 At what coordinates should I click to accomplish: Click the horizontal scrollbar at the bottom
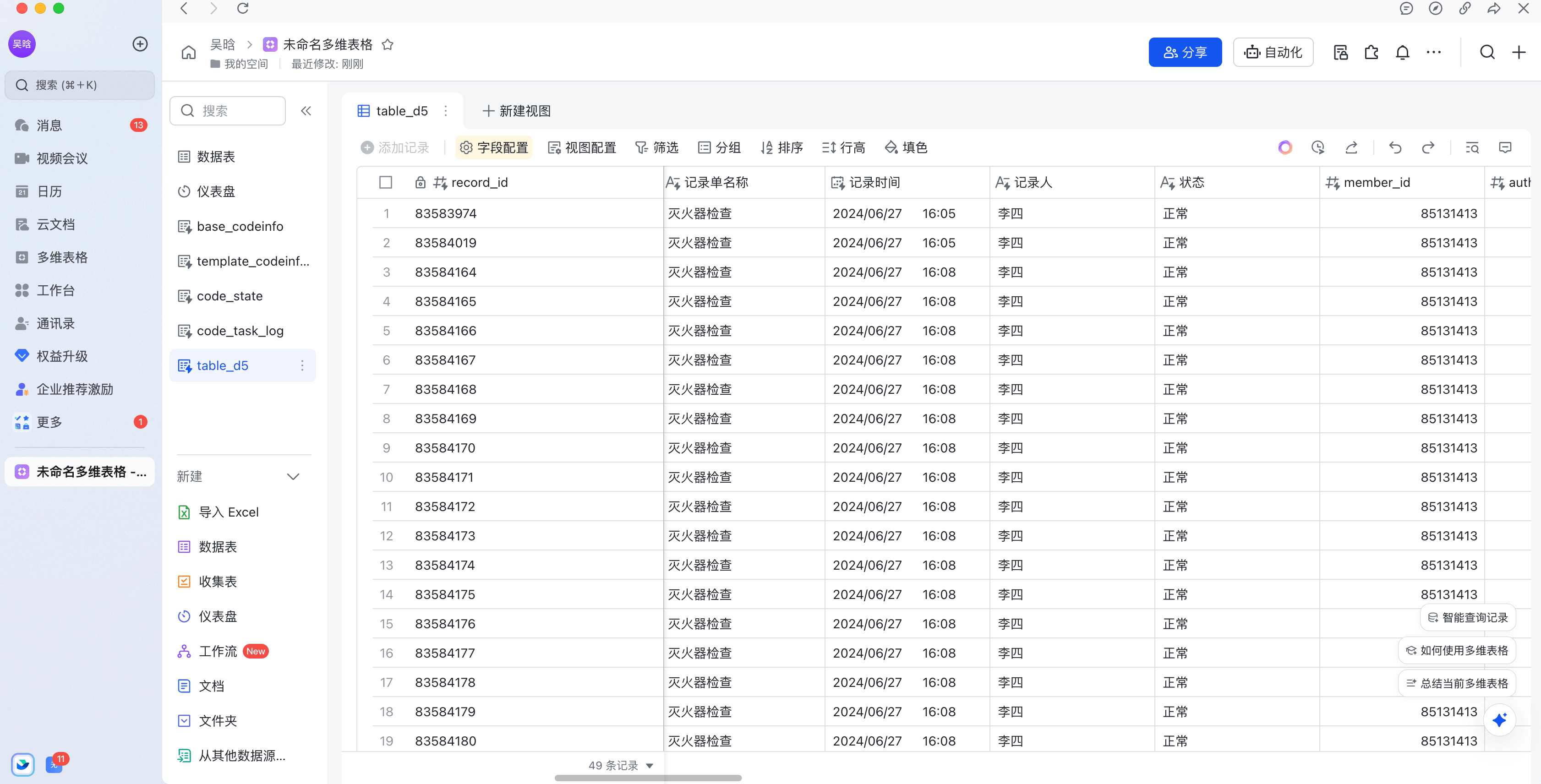point(648,778)
